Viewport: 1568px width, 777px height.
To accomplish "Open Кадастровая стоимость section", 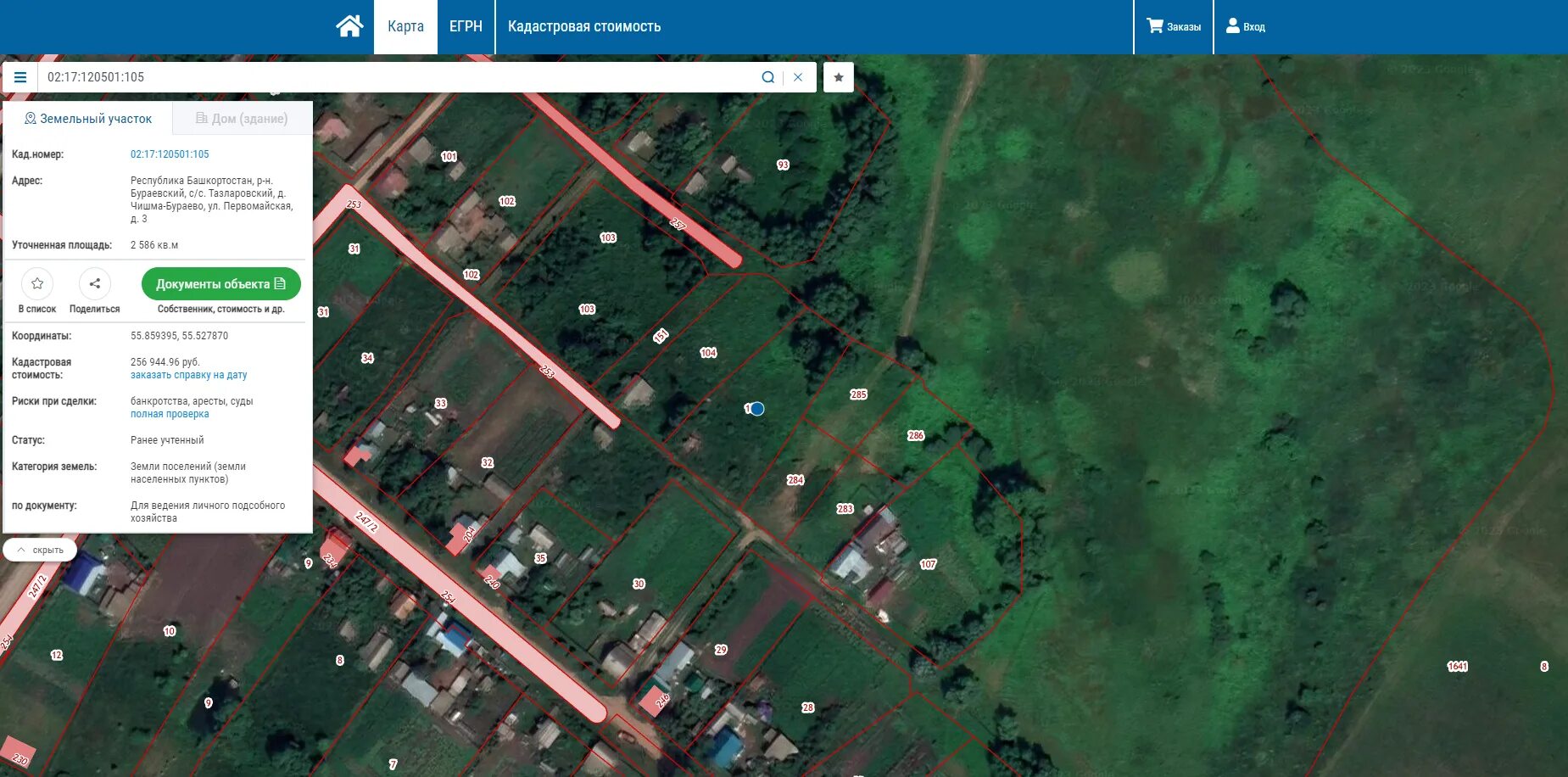I will tap(584, 26).
